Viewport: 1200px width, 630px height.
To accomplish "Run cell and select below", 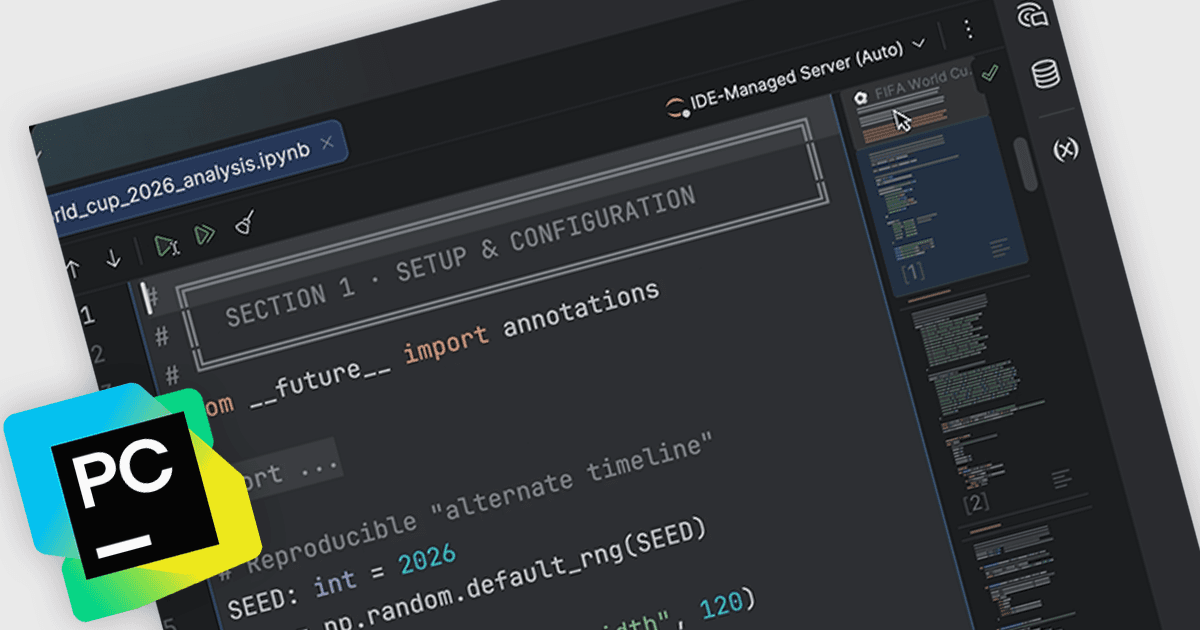I will pos(165,245).
